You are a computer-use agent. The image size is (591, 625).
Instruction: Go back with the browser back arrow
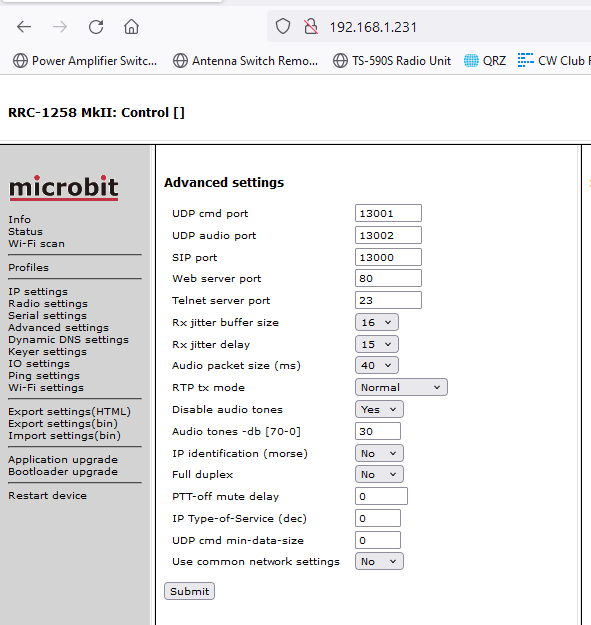tap(24, 27)
